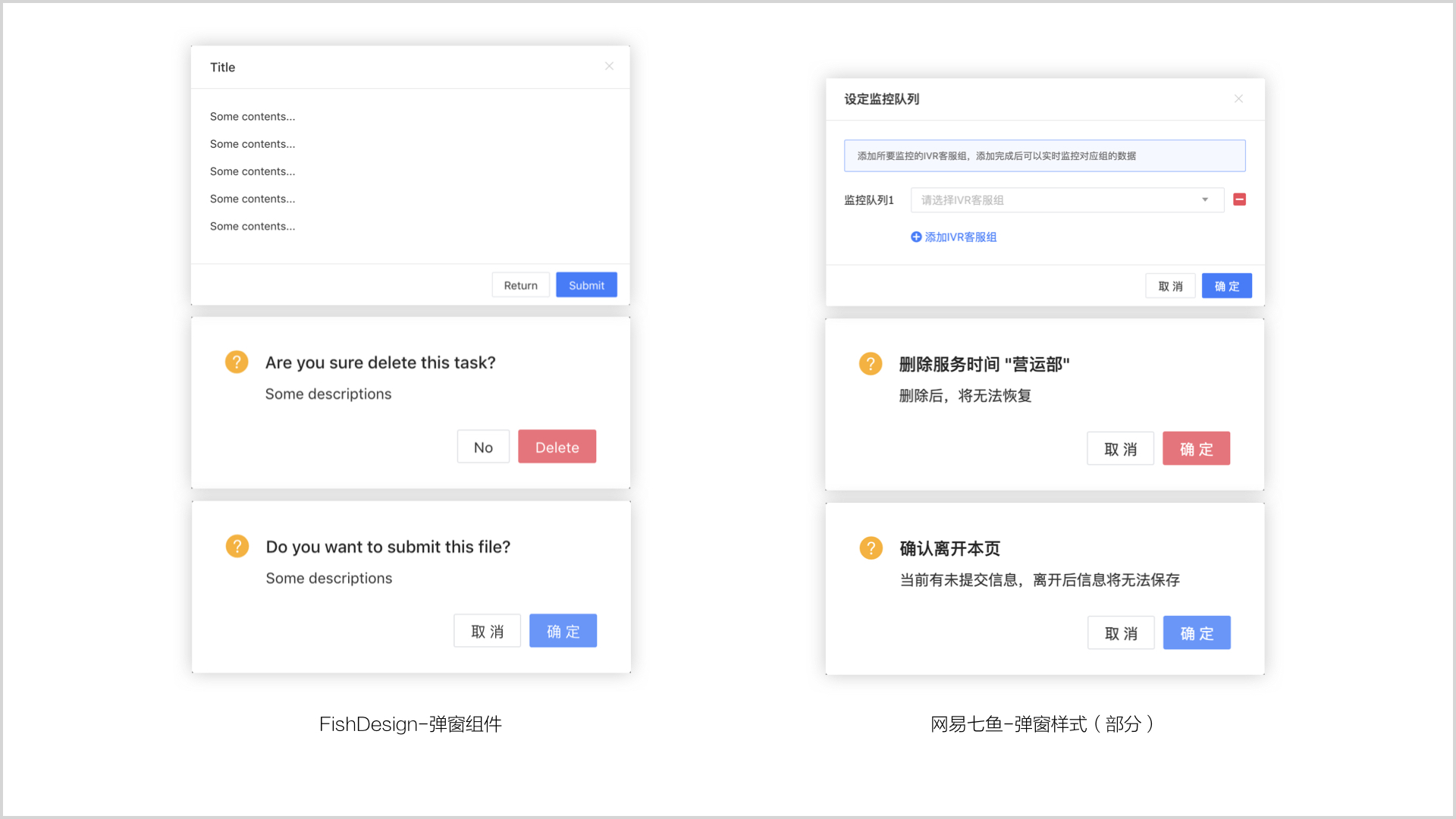Open the IVR agent group selector arrow
The height and width of the screenshot is (819, 1456).
point(1205,199)
